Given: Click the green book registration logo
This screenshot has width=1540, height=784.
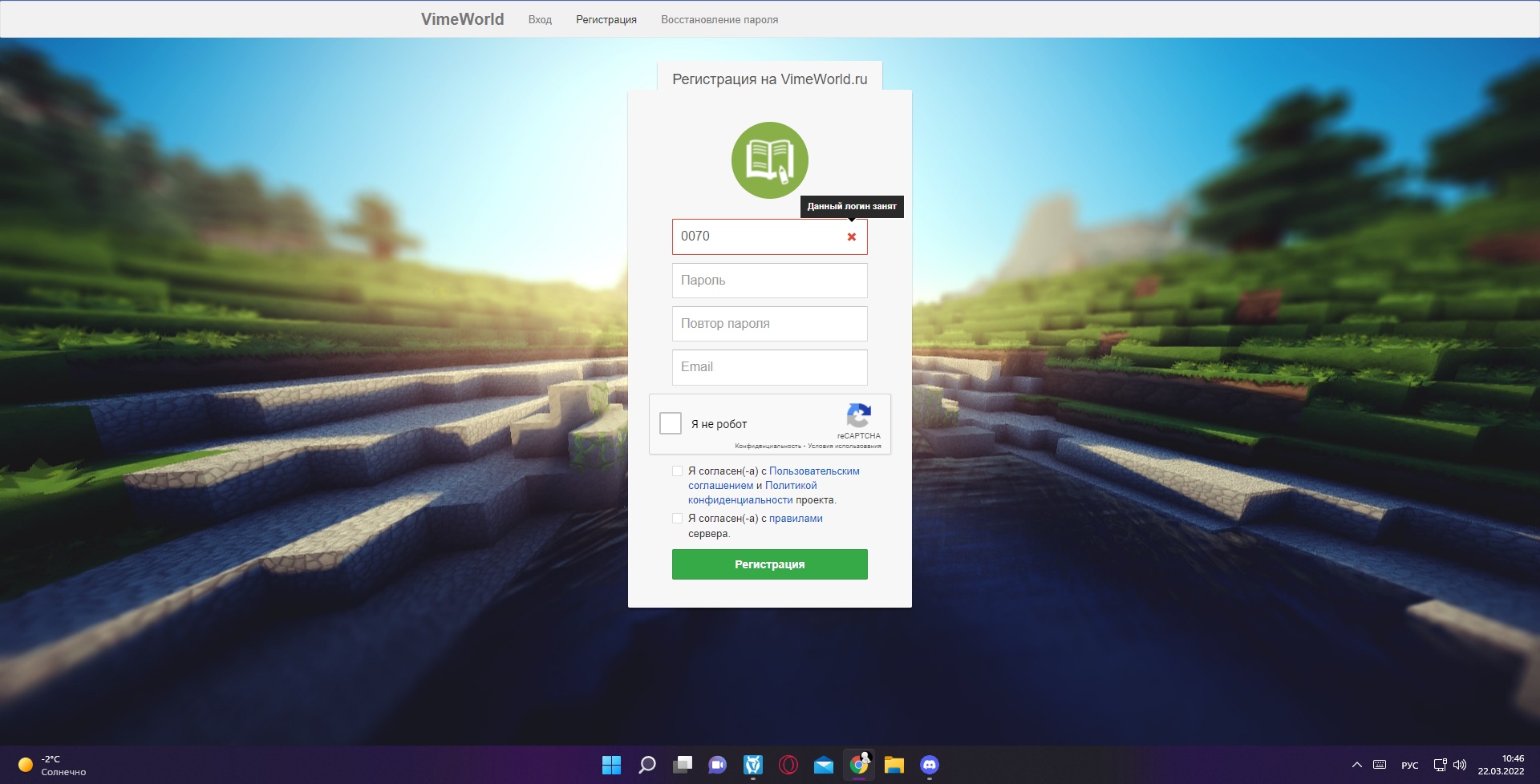Looking at the screenshot, I should (x=769, y=160).
